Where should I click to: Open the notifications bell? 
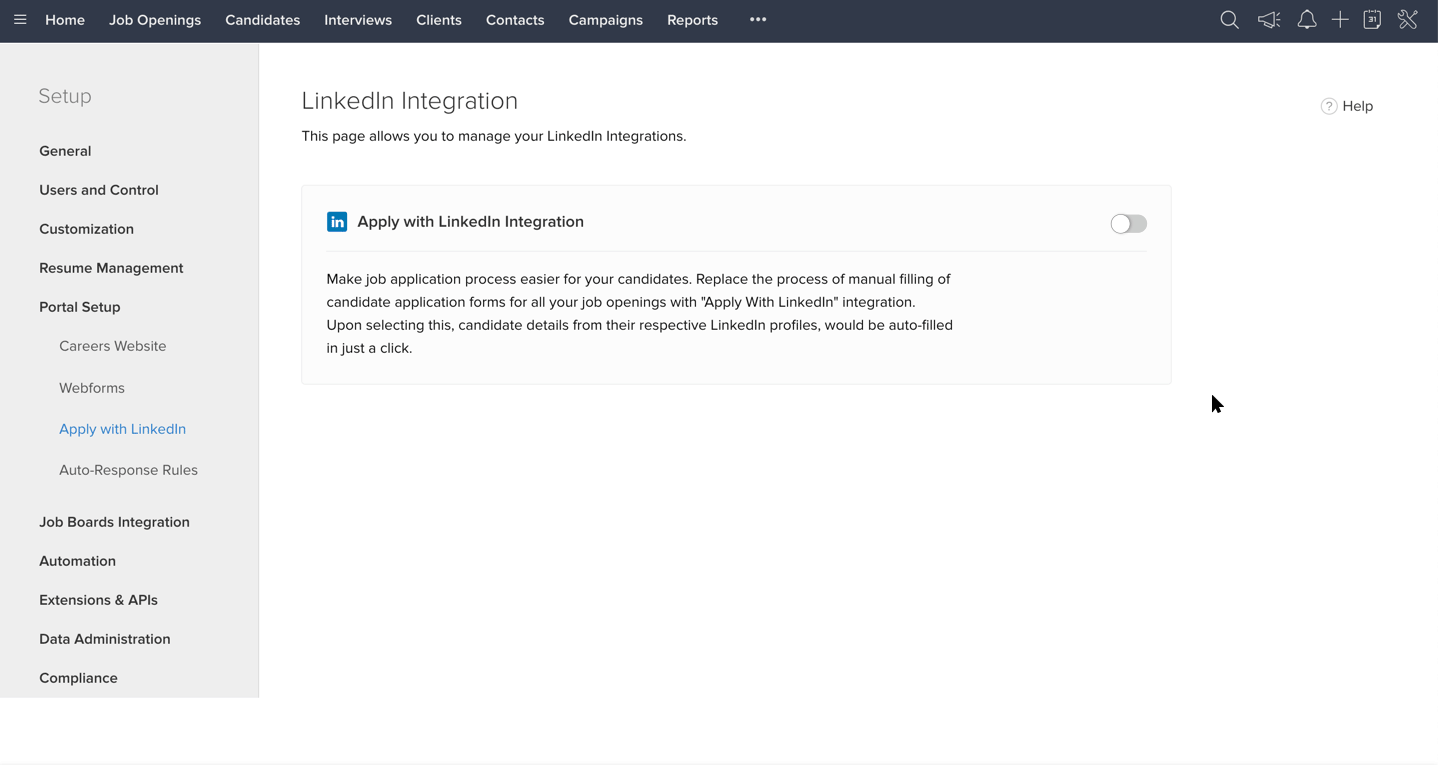point(1306,20)
